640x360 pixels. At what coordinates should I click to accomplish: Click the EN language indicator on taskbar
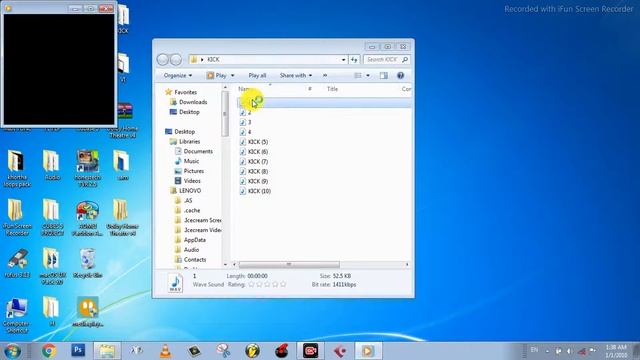(x=534, y=350)
